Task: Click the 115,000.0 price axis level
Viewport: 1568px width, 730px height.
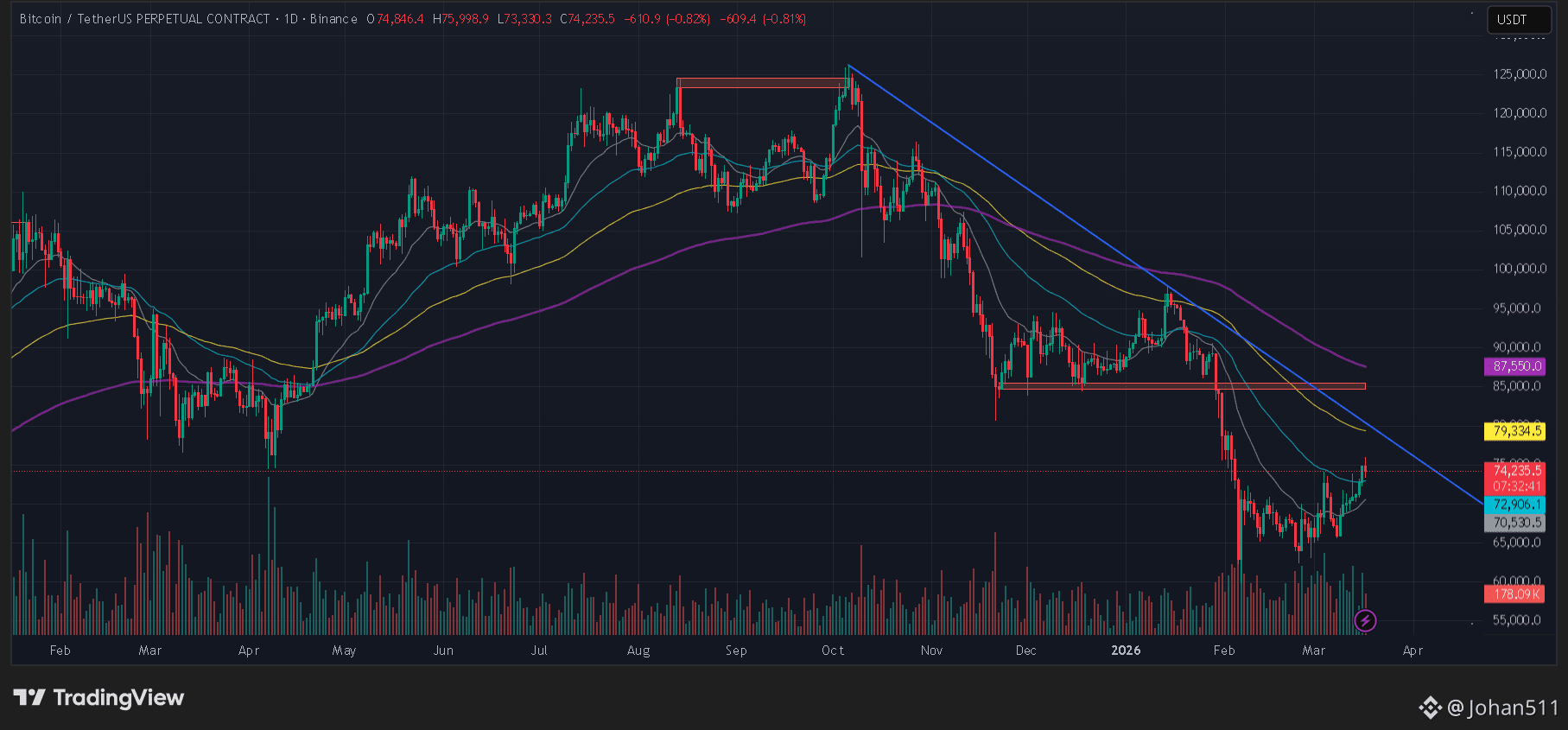Action: (x=1520, y=152)
